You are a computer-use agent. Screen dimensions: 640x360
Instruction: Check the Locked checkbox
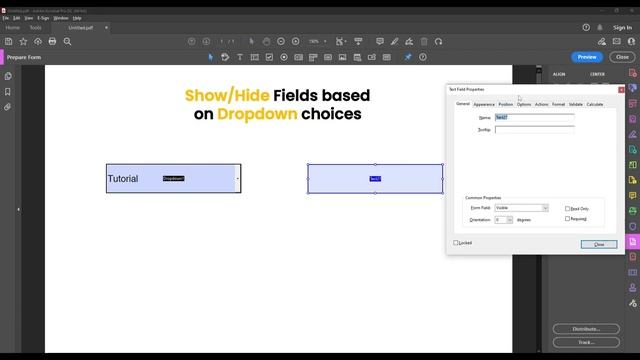coord(456,243)
